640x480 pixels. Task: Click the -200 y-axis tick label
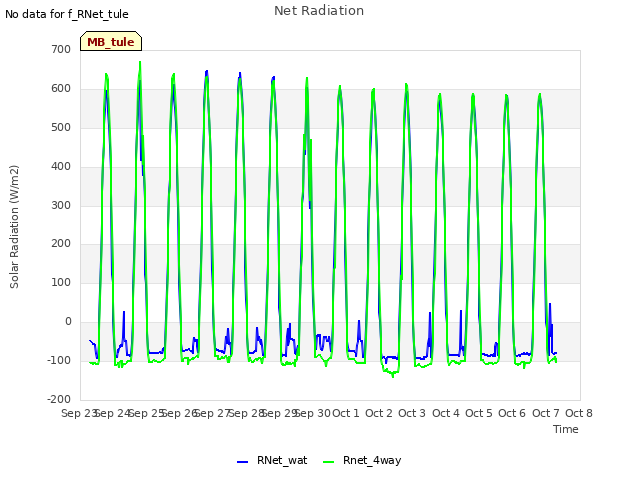point(59,399)
